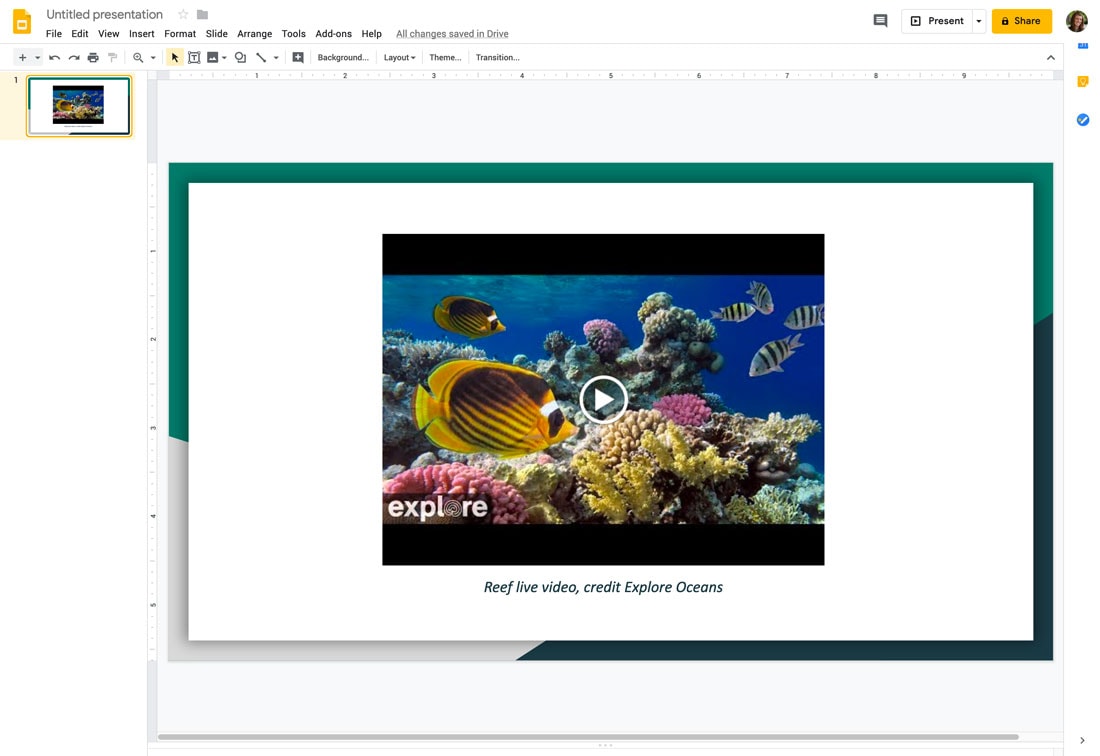This screenshot has height=756, width=1100.
Task: Open the Add-ons menu
Action: [x=333, y=34]
